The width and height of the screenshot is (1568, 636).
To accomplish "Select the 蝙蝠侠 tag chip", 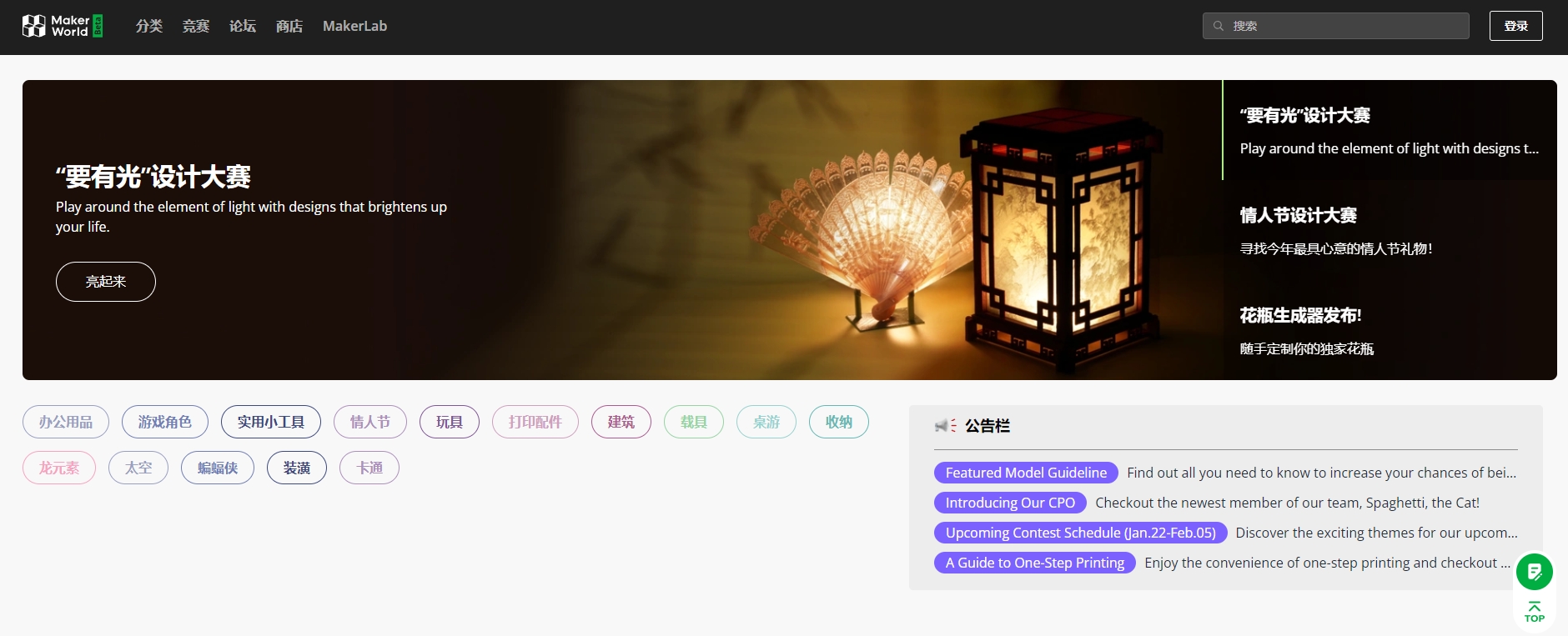I will [x=218, y=468].
